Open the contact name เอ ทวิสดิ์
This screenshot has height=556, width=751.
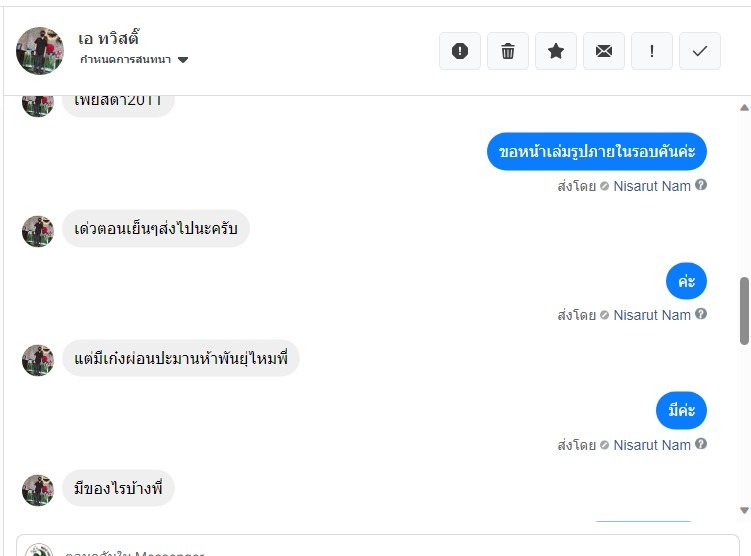(108, 38)
